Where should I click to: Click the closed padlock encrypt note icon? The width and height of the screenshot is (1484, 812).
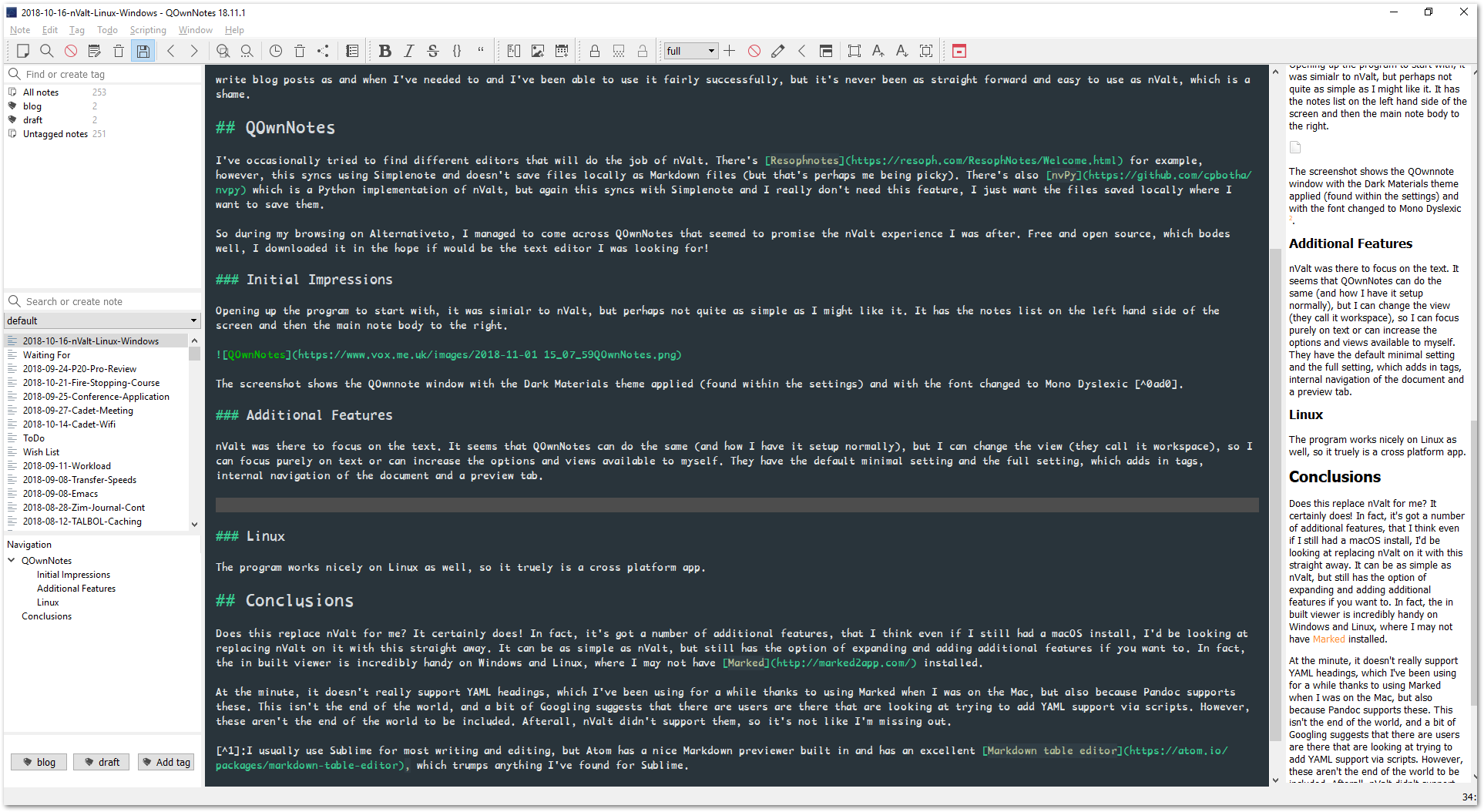(595, 51)
